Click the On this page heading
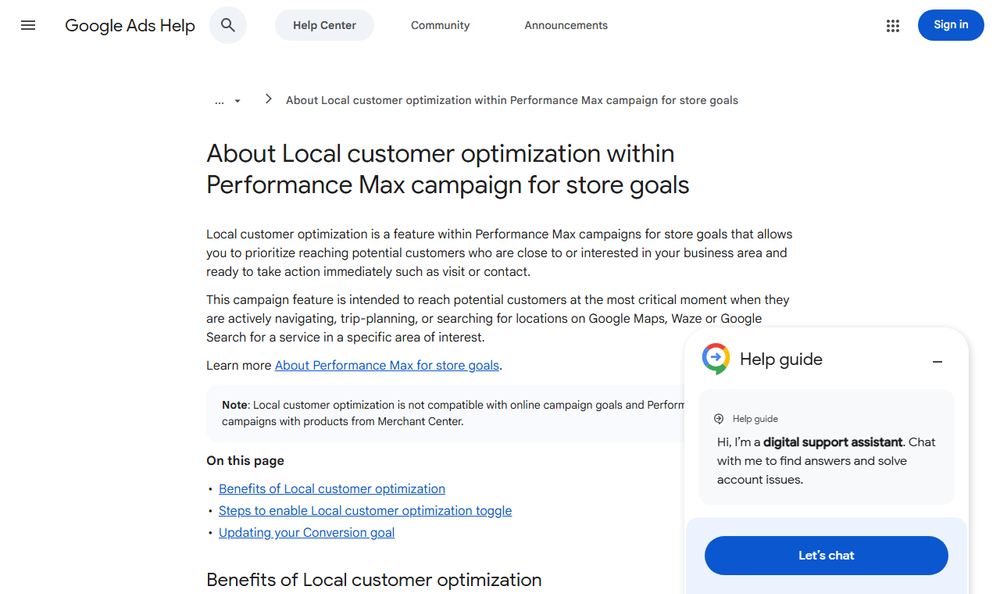1000x594 pixels. (245, 461)
